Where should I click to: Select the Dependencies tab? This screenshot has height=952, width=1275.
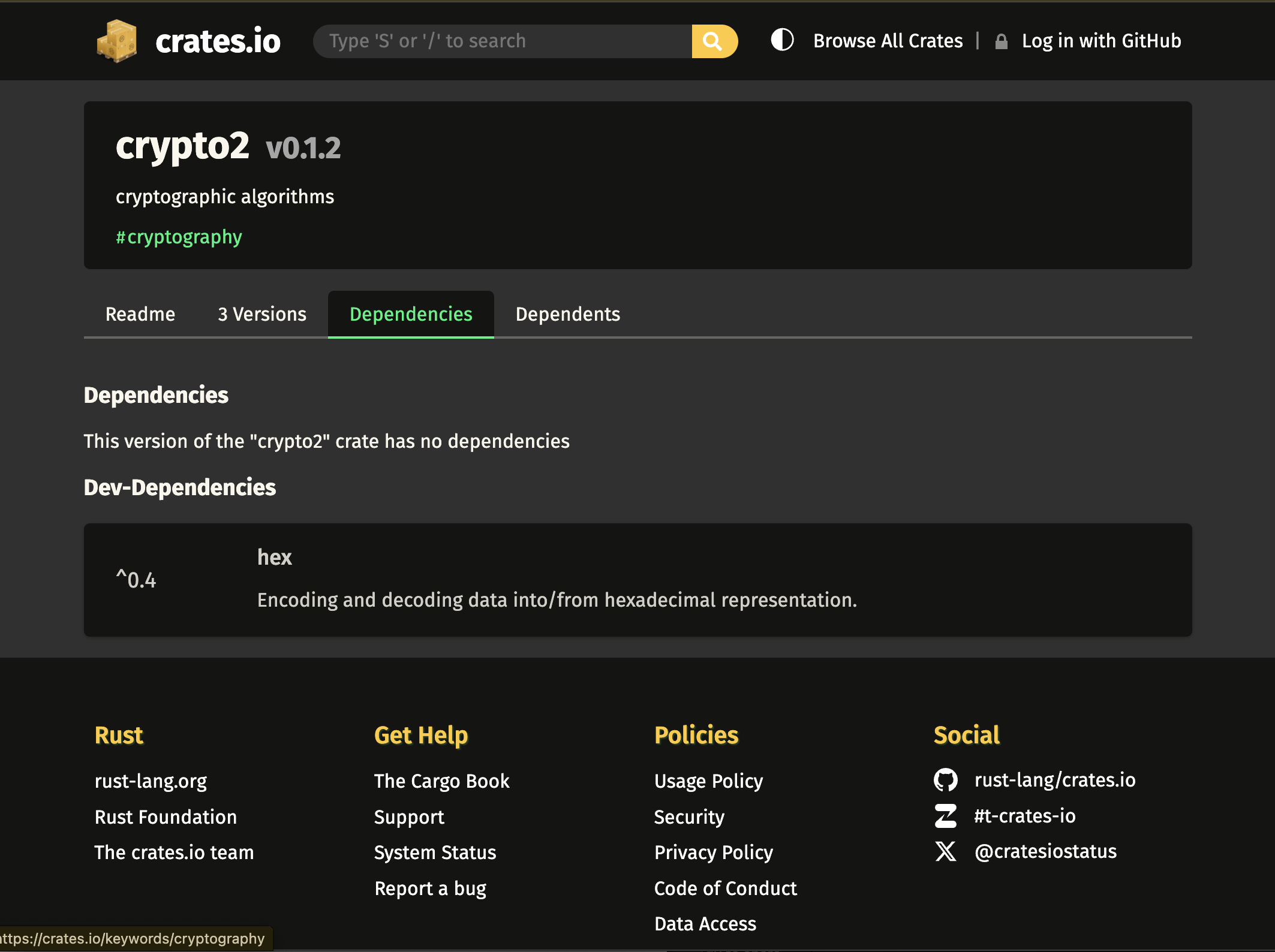click(411, 314)
